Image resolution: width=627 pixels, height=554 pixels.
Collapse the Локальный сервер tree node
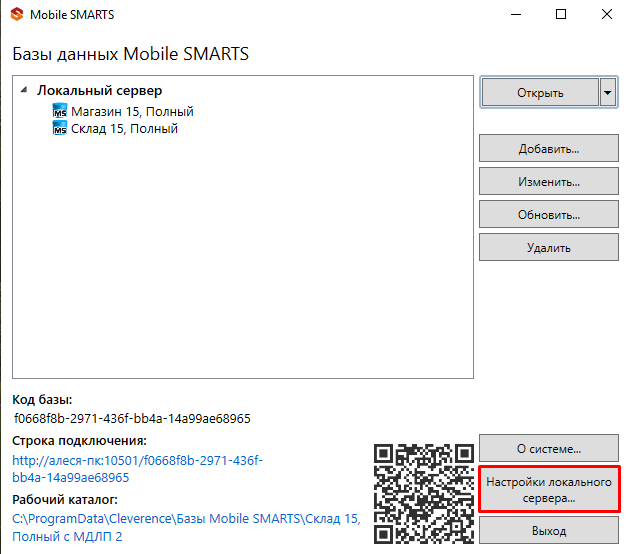[24, 90]
